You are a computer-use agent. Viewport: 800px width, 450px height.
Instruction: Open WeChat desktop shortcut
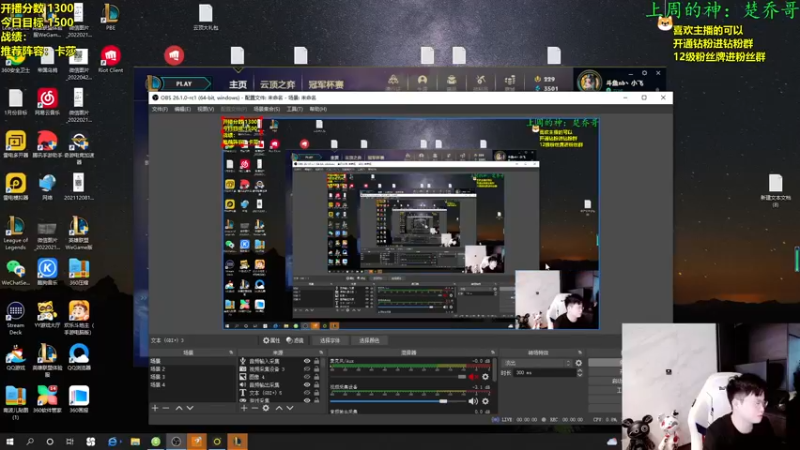click(x=15, y=272)
